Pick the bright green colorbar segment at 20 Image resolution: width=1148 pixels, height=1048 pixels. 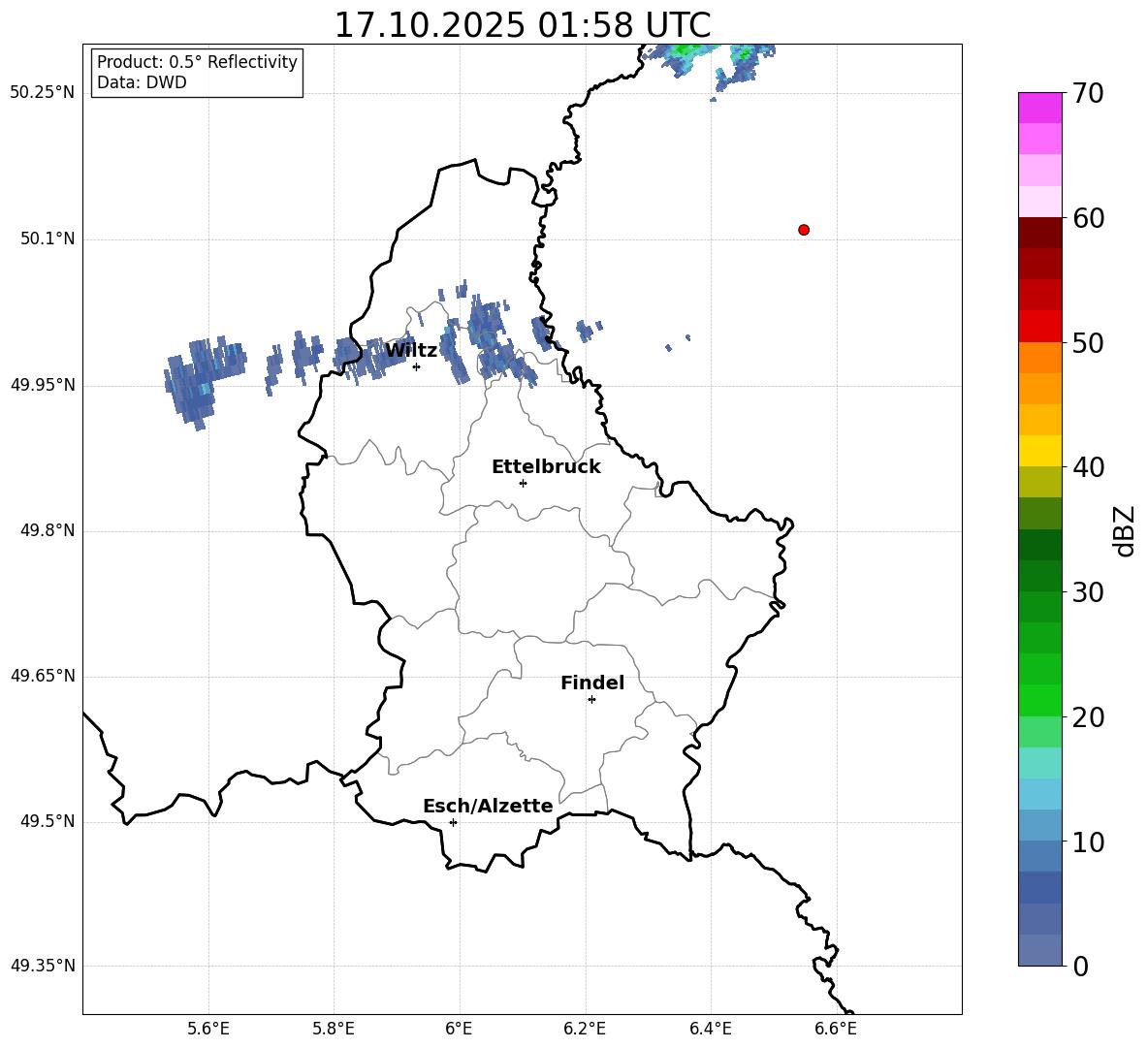[x=1039, y=700]
